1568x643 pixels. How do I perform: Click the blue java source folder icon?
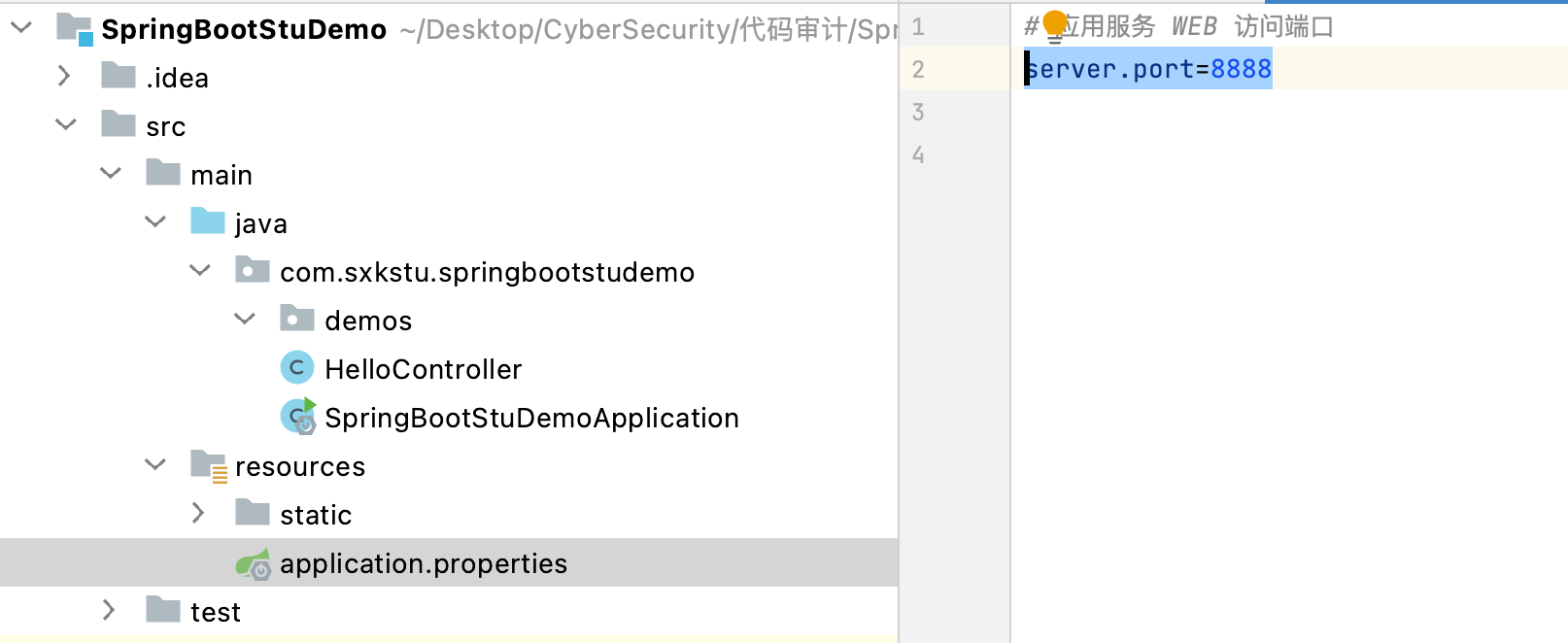(x=208, y=222)
